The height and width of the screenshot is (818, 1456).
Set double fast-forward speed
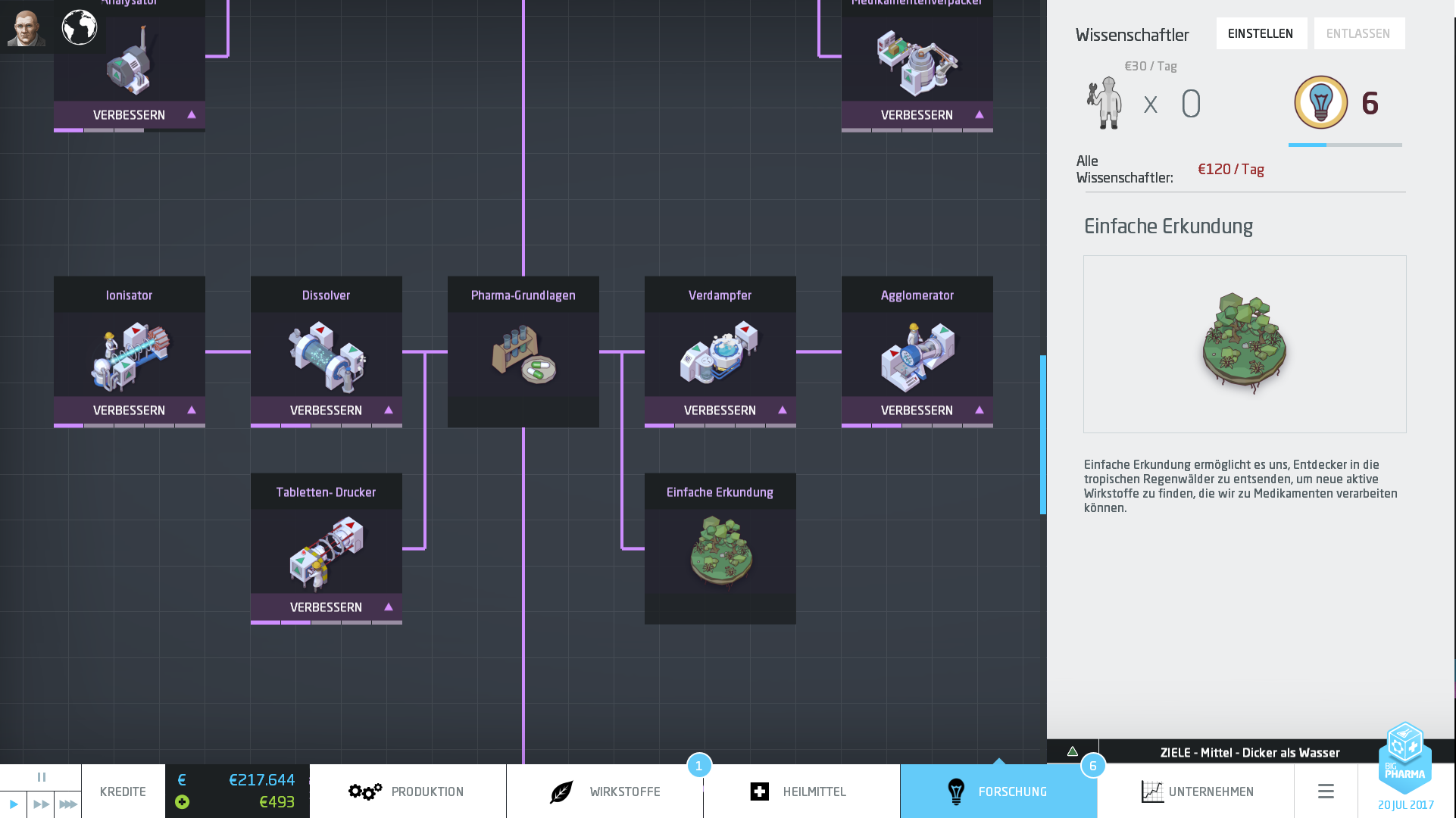[x=41, y=804]
